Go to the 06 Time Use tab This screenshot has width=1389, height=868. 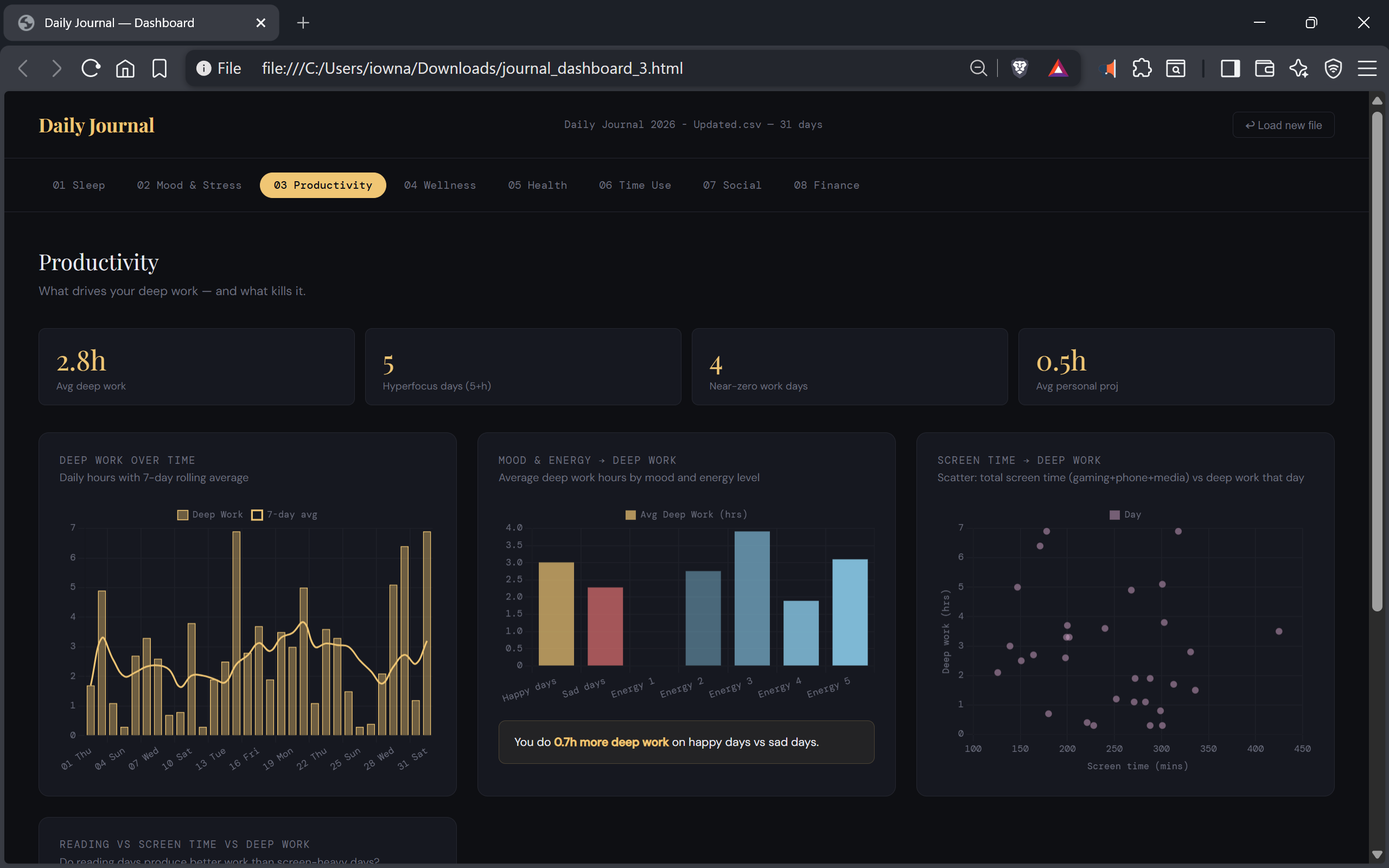tap(635, 185)
